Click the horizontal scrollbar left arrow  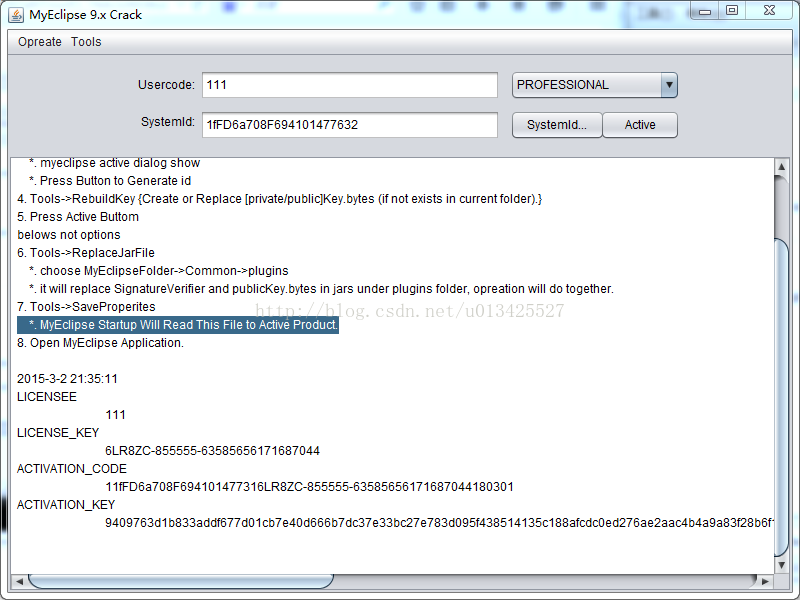coord(19,581)
